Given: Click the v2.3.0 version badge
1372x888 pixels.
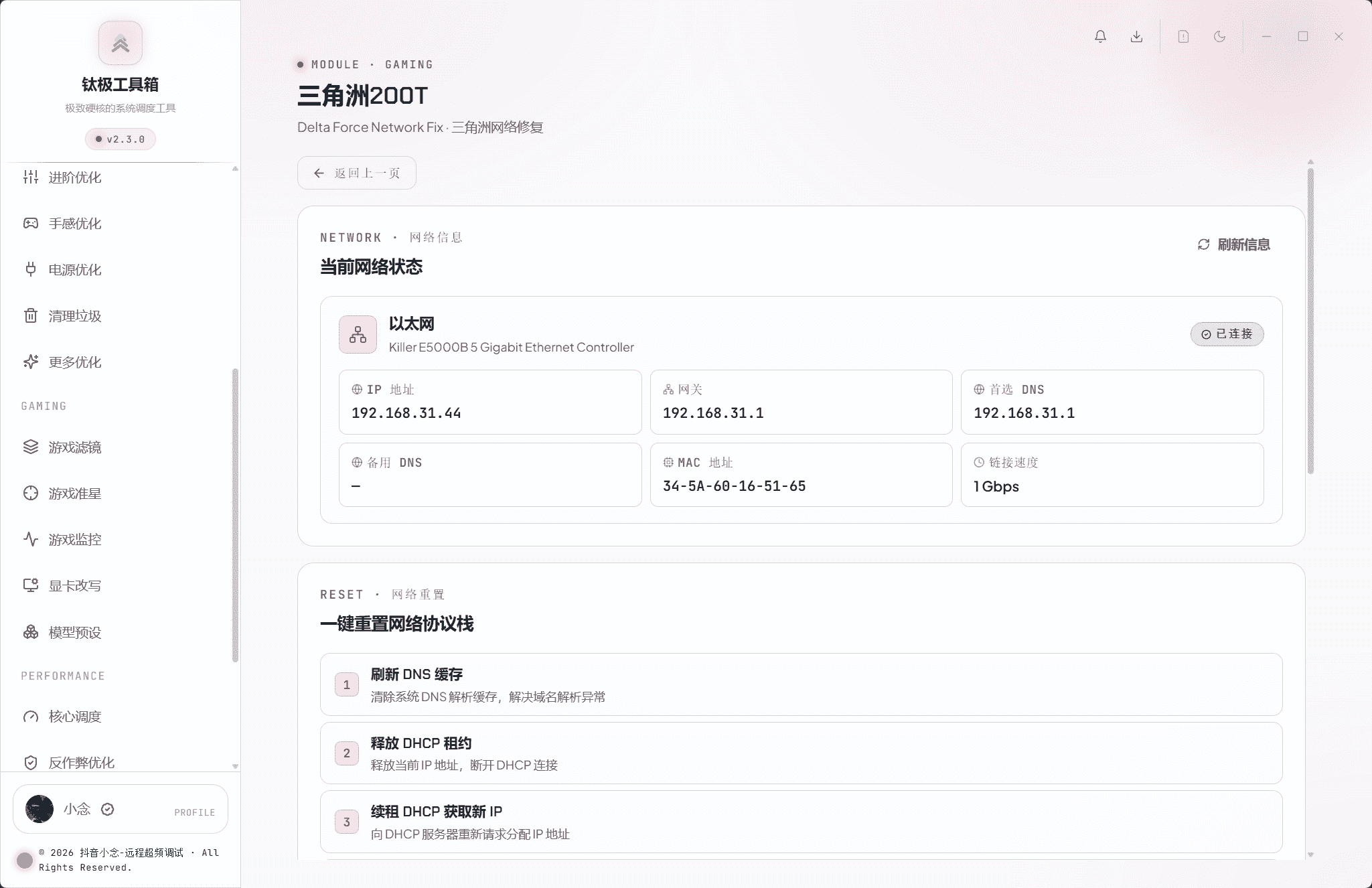Looking at the screenshot, I should [x=121, y=139].
